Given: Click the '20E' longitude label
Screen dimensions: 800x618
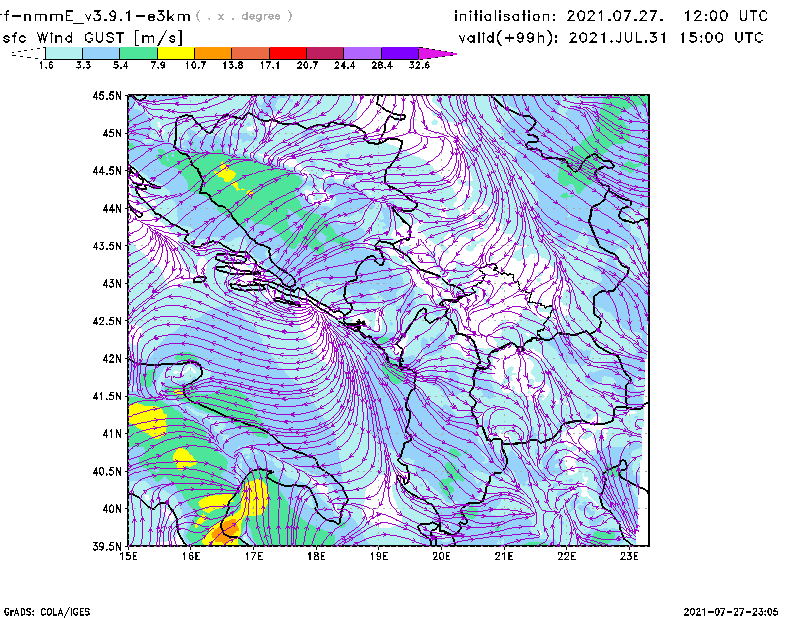Looking at the screenshot, I should tap(441, 556).
